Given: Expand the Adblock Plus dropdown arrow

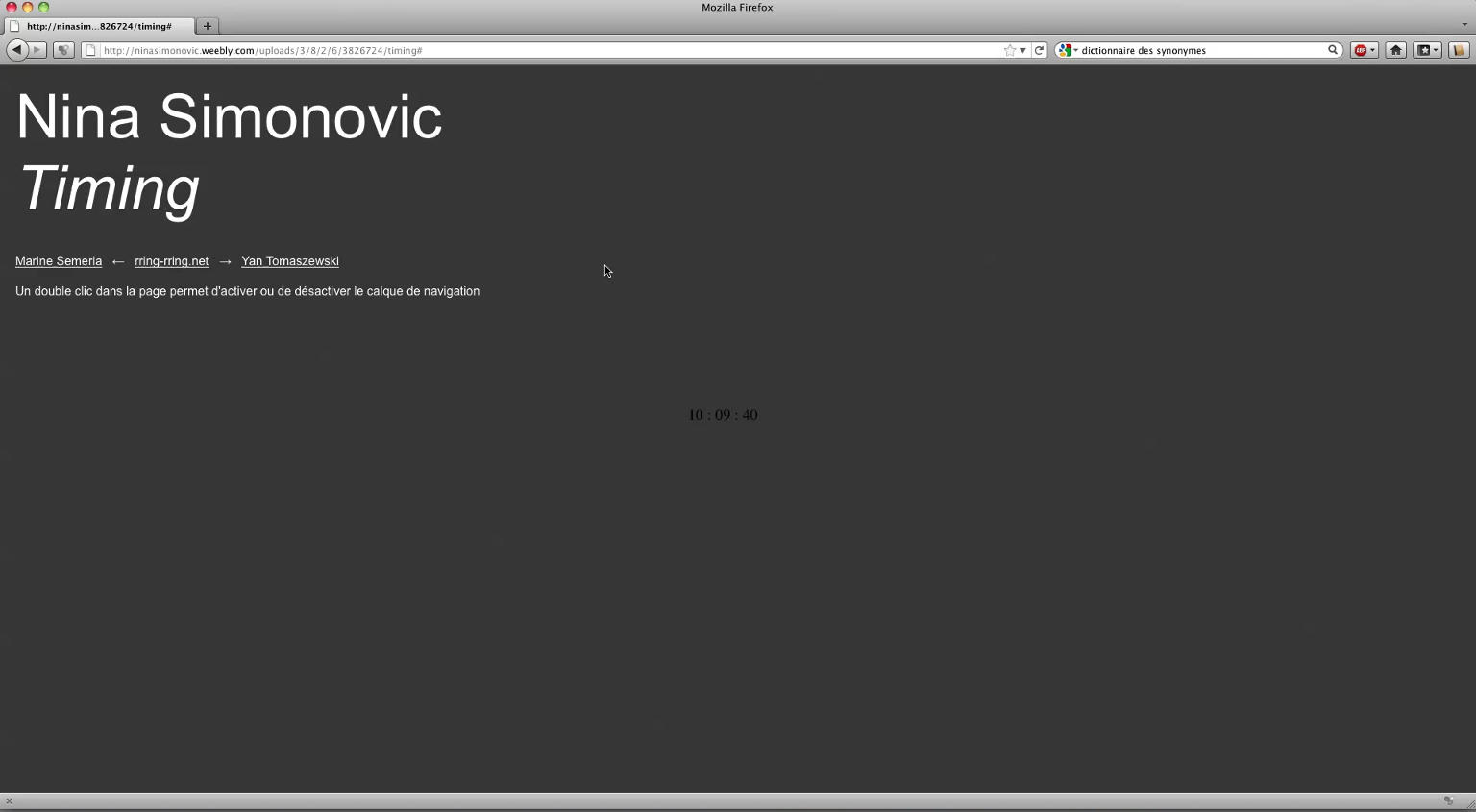Looking at the screenshot, I should point(1373,50).
